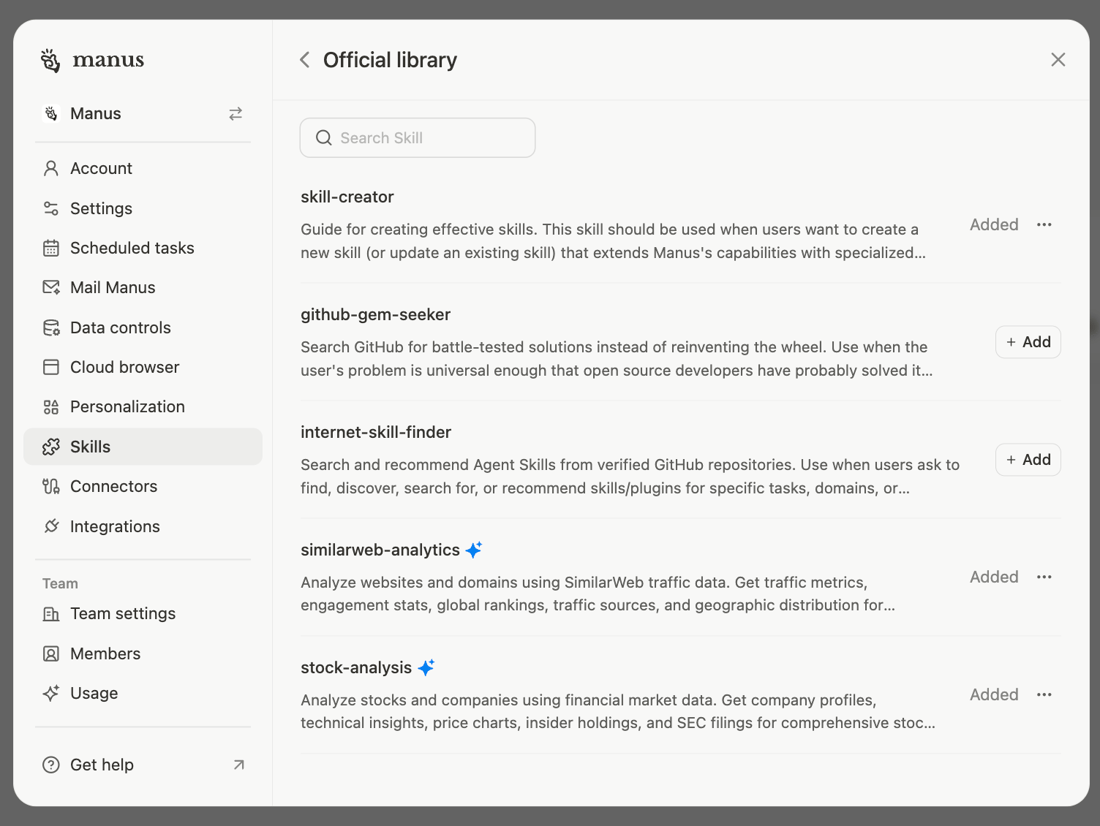
Task: Click the Added label for similarweb-analytics
Action: pos(994,577)
